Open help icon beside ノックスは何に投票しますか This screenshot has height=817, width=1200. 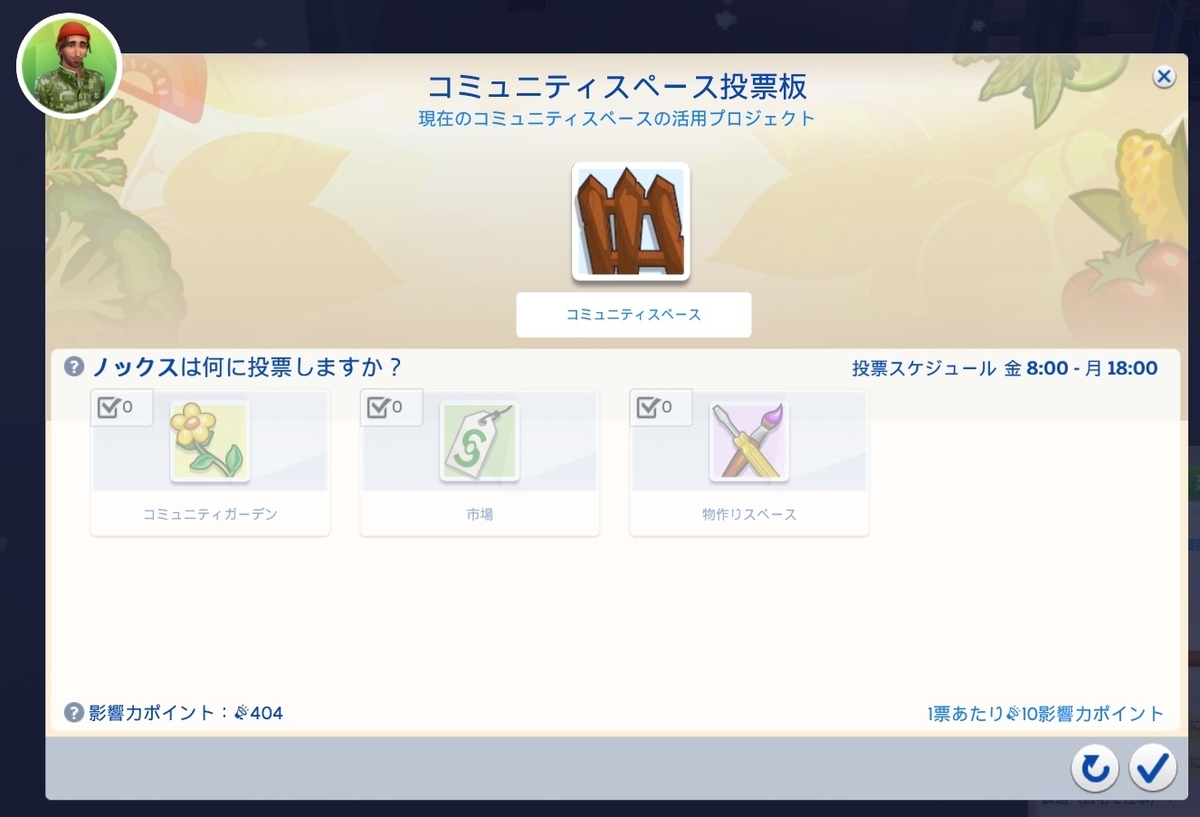pos(74,367)
